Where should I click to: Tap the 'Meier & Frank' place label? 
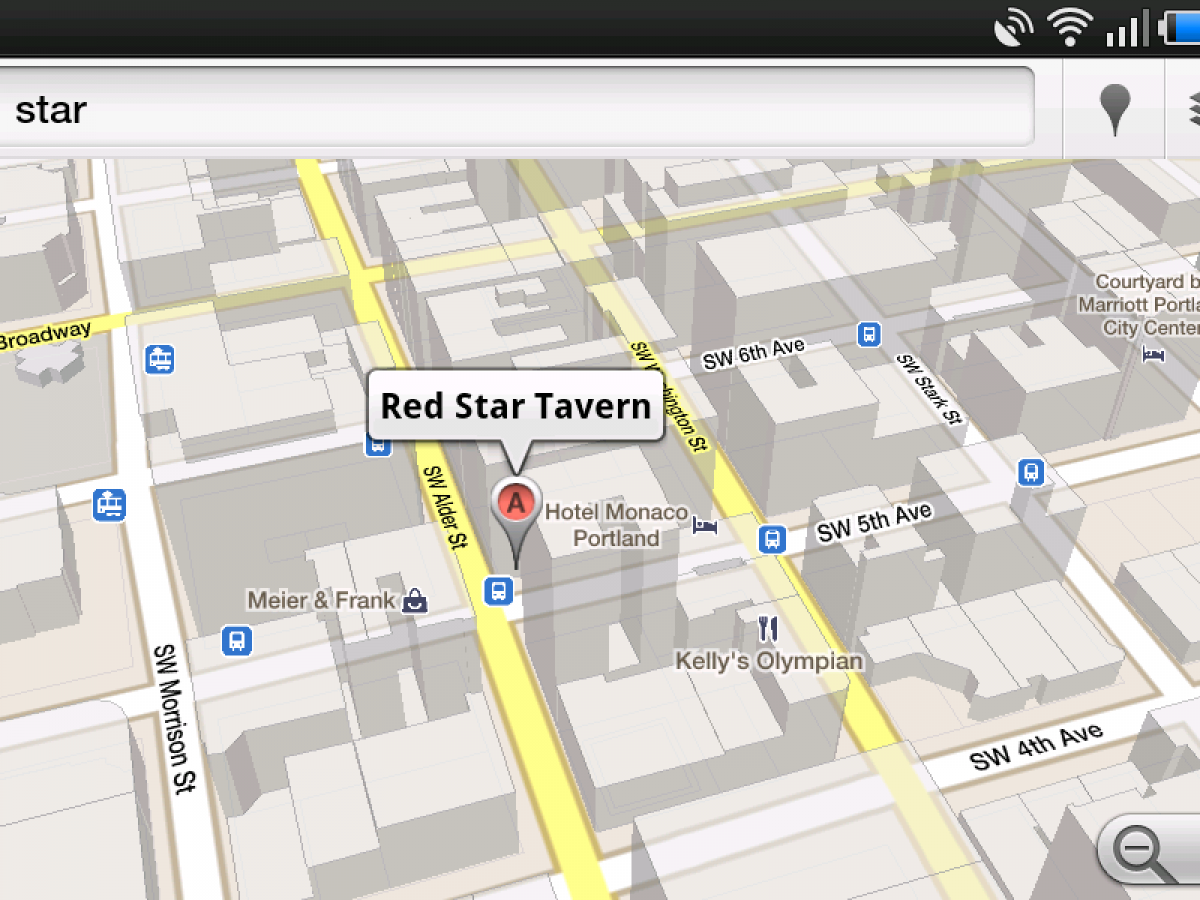point(321,600)
